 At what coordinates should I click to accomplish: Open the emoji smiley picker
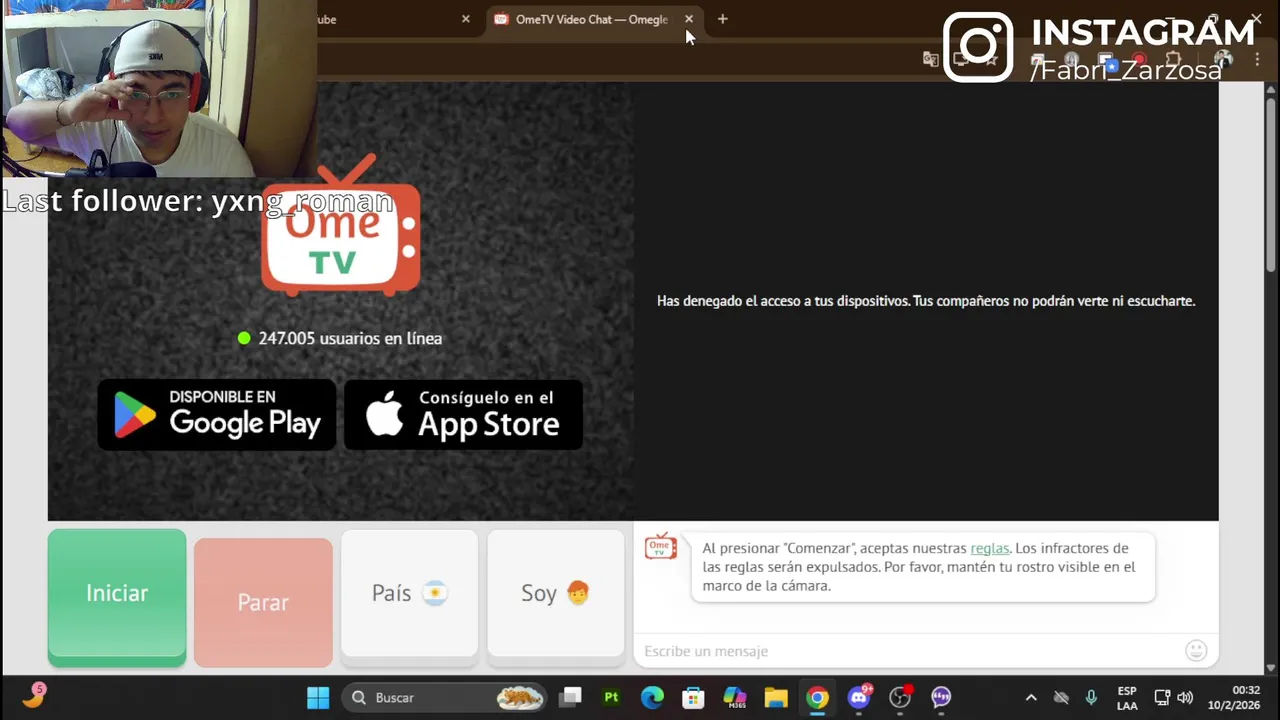coord(1196,651)
